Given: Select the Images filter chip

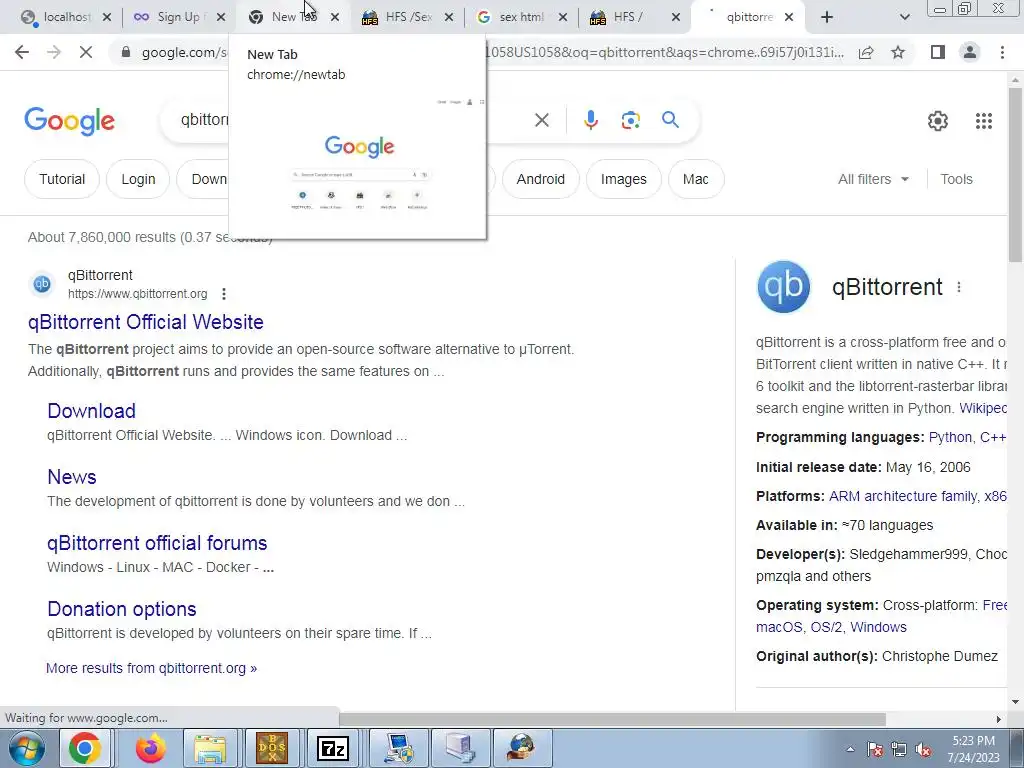Looking at the screenshot, I should [x=624, y=179].
